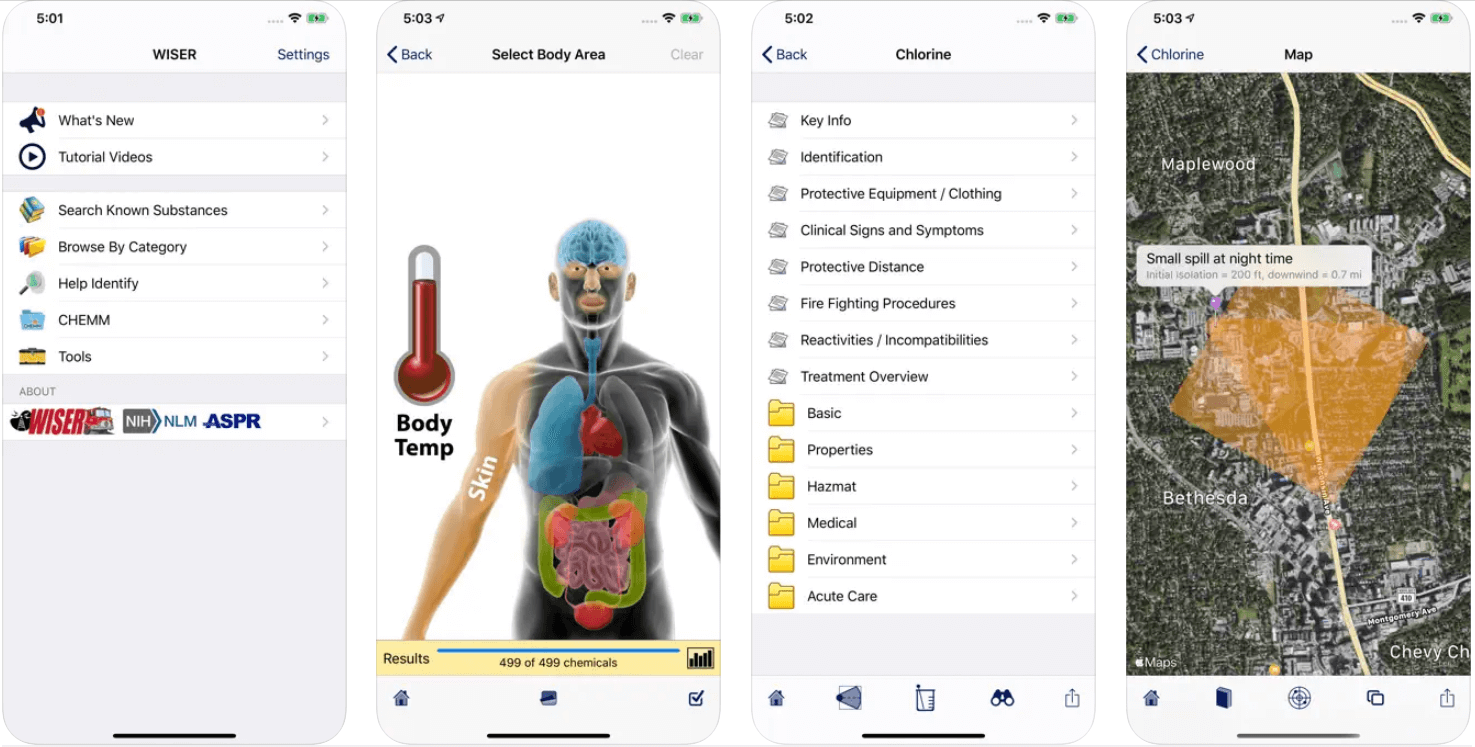Tap the blue book icon on Map toolbar
This screenshot has width=1475, height=747.
(x=1224, y=698)
